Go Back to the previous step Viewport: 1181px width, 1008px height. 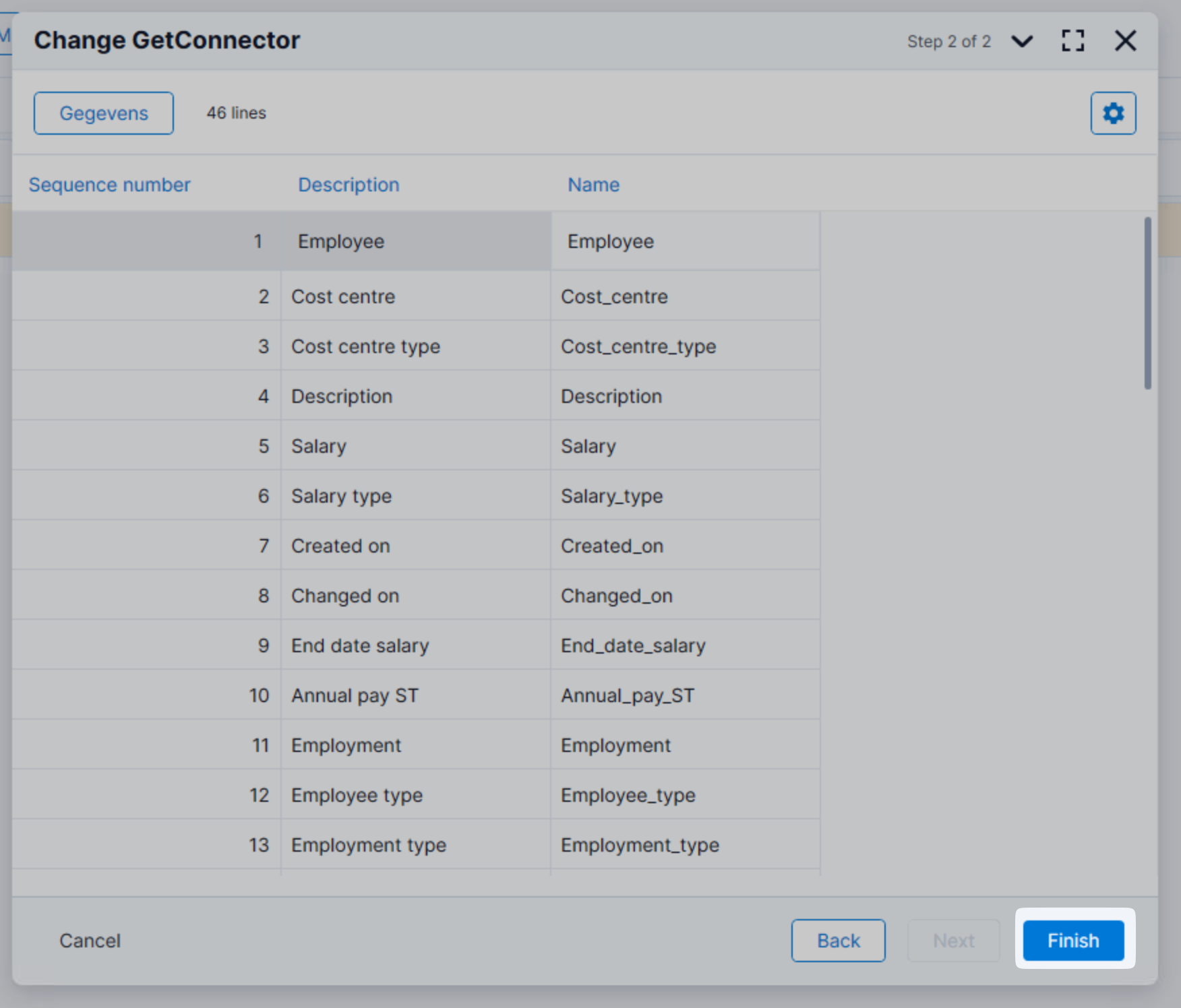click(838, 940)
